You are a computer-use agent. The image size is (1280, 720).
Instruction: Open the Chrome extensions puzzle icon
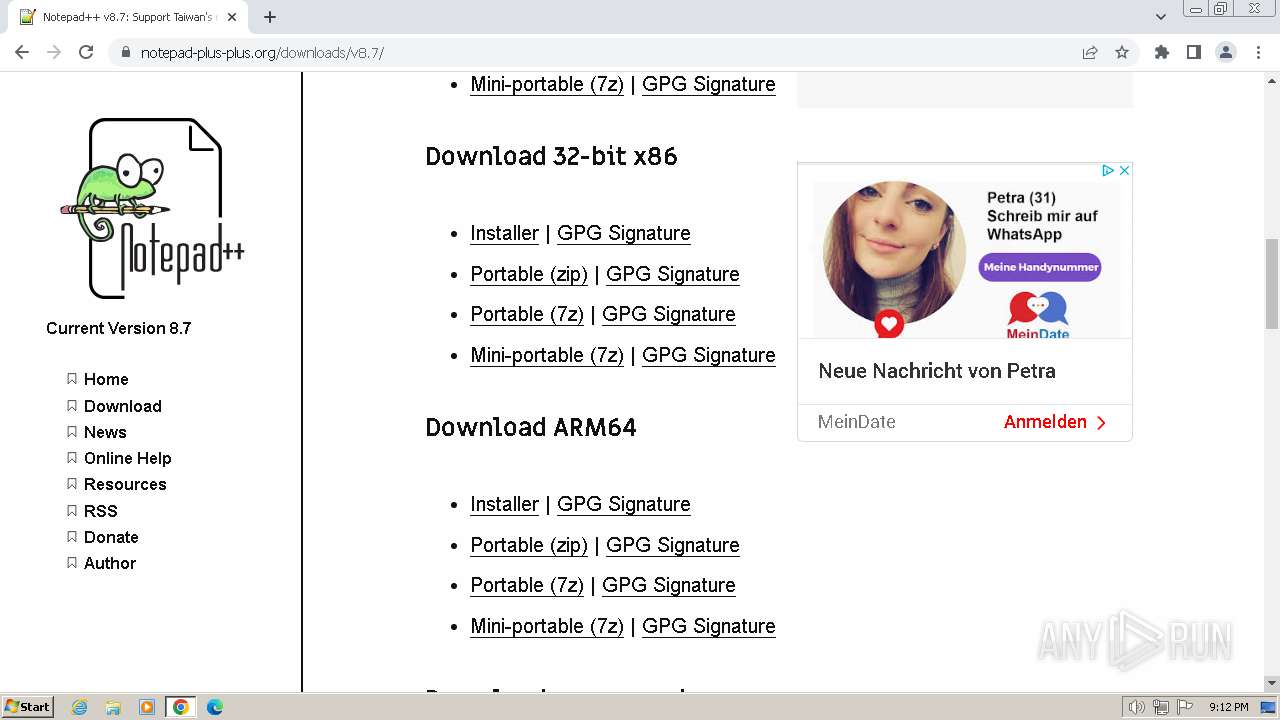click(1161, 53)
